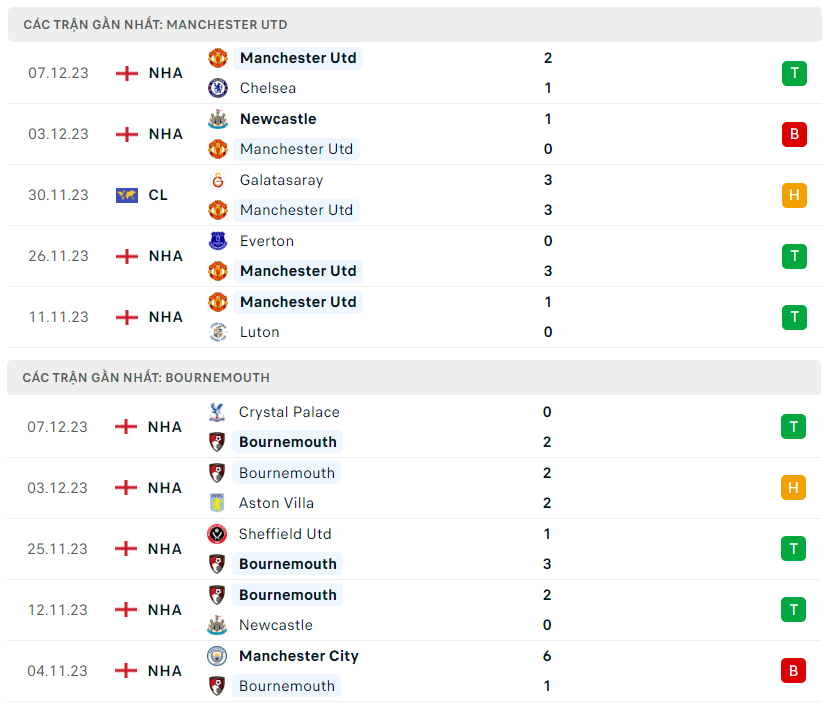Click the orange H badge for Galatasaray match
Image resolution: width=830 pixels, height=713 pixels.
pyautogui.click(x=794, y=195)
